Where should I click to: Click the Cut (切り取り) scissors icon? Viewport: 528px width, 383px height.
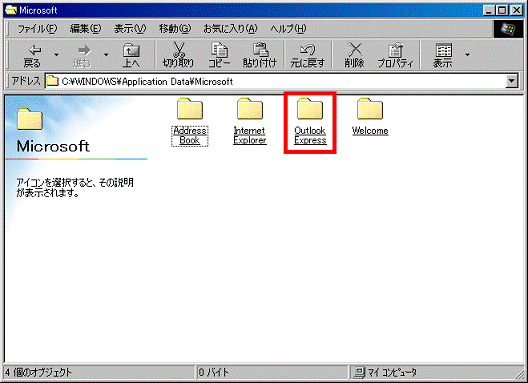[x=179, y=50]
